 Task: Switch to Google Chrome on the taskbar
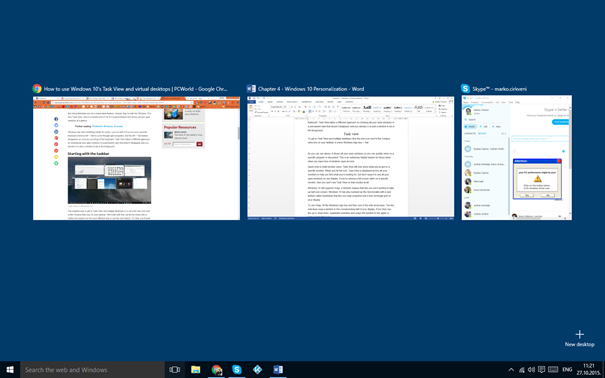pos(216,370)
